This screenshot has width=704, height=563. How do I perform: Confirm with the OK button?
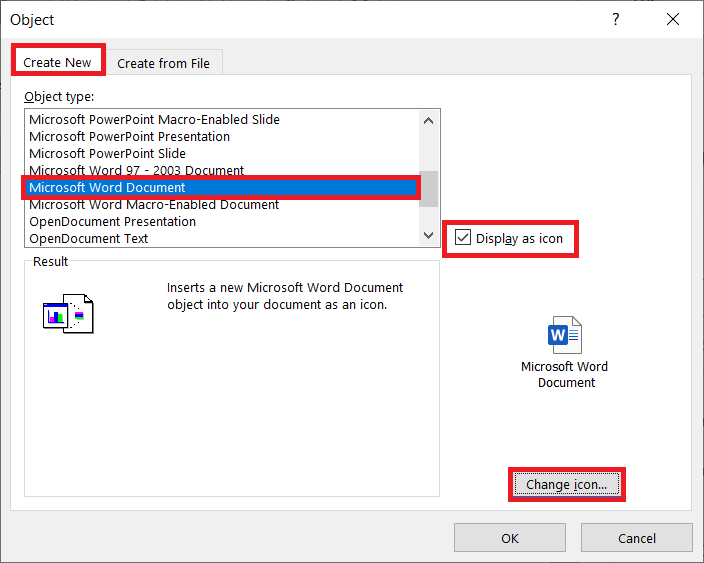coord(510,537)
